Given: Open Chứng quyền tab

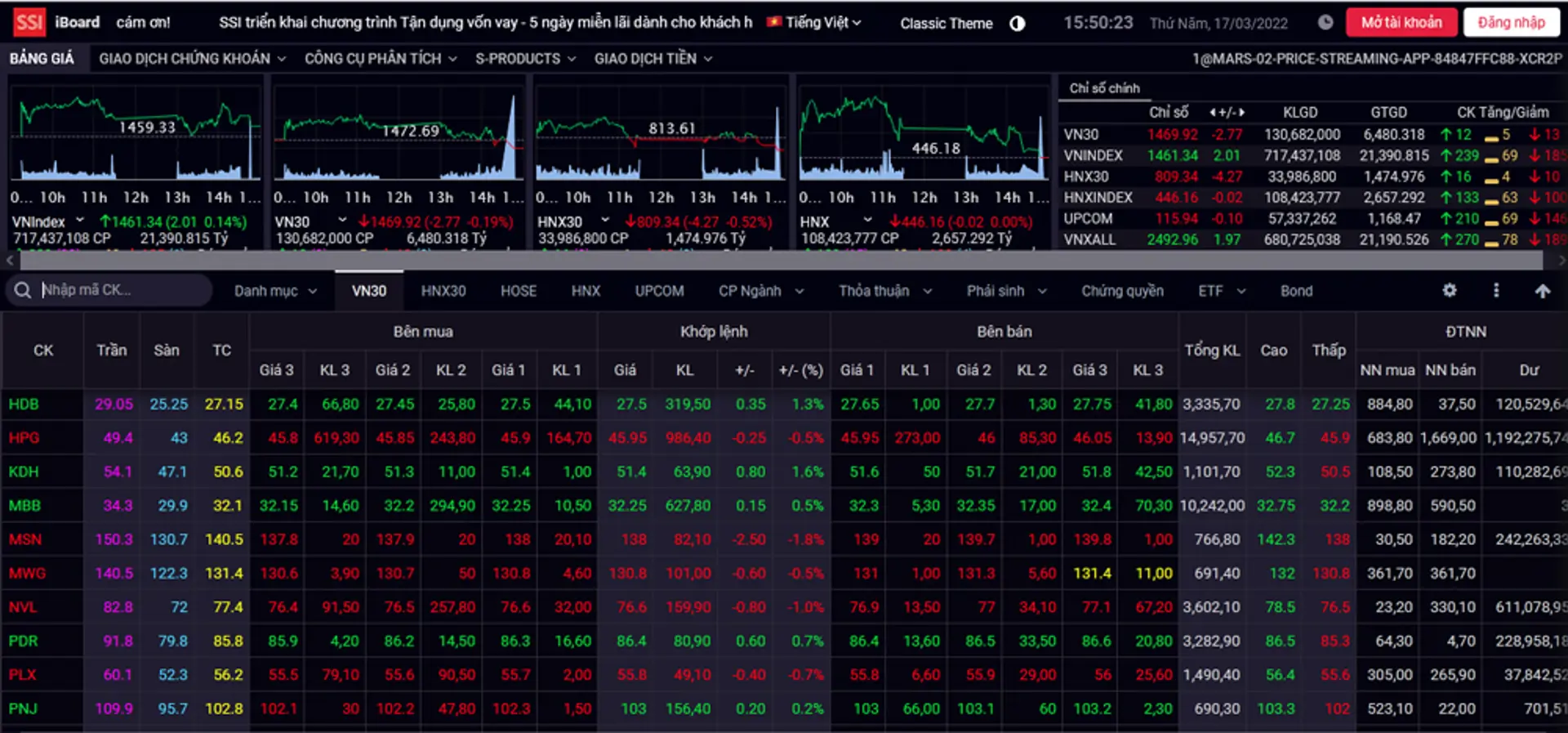Looking at the screenshot, I should (1122, 291).
